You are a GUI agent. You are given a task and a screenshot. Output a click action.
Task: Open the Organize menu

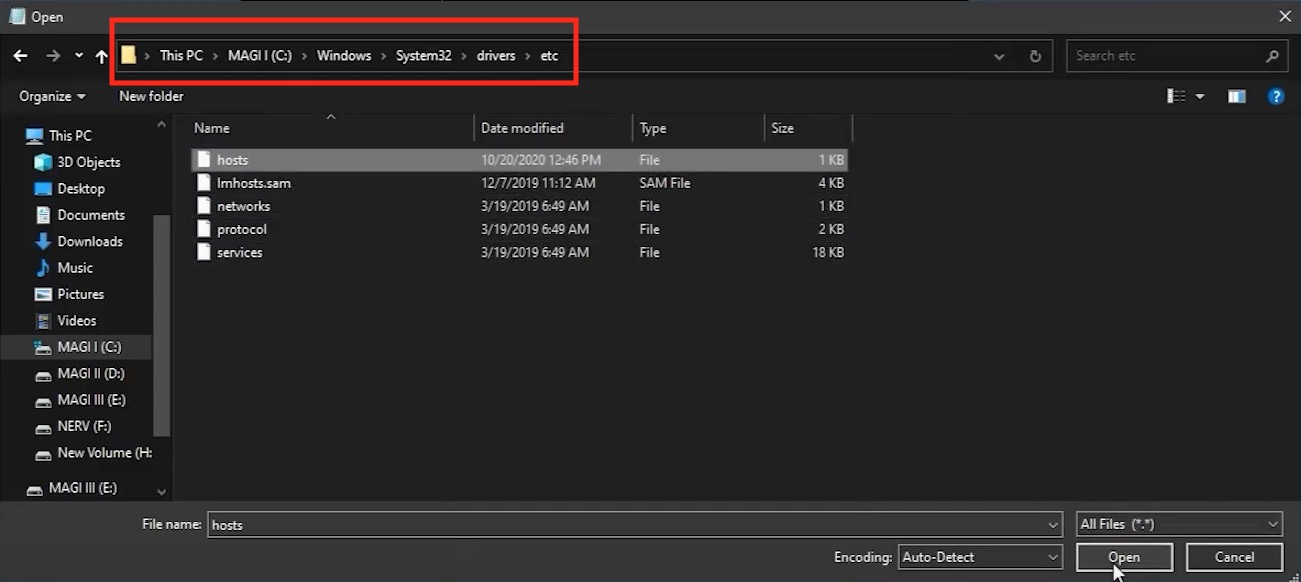point(50,96)
